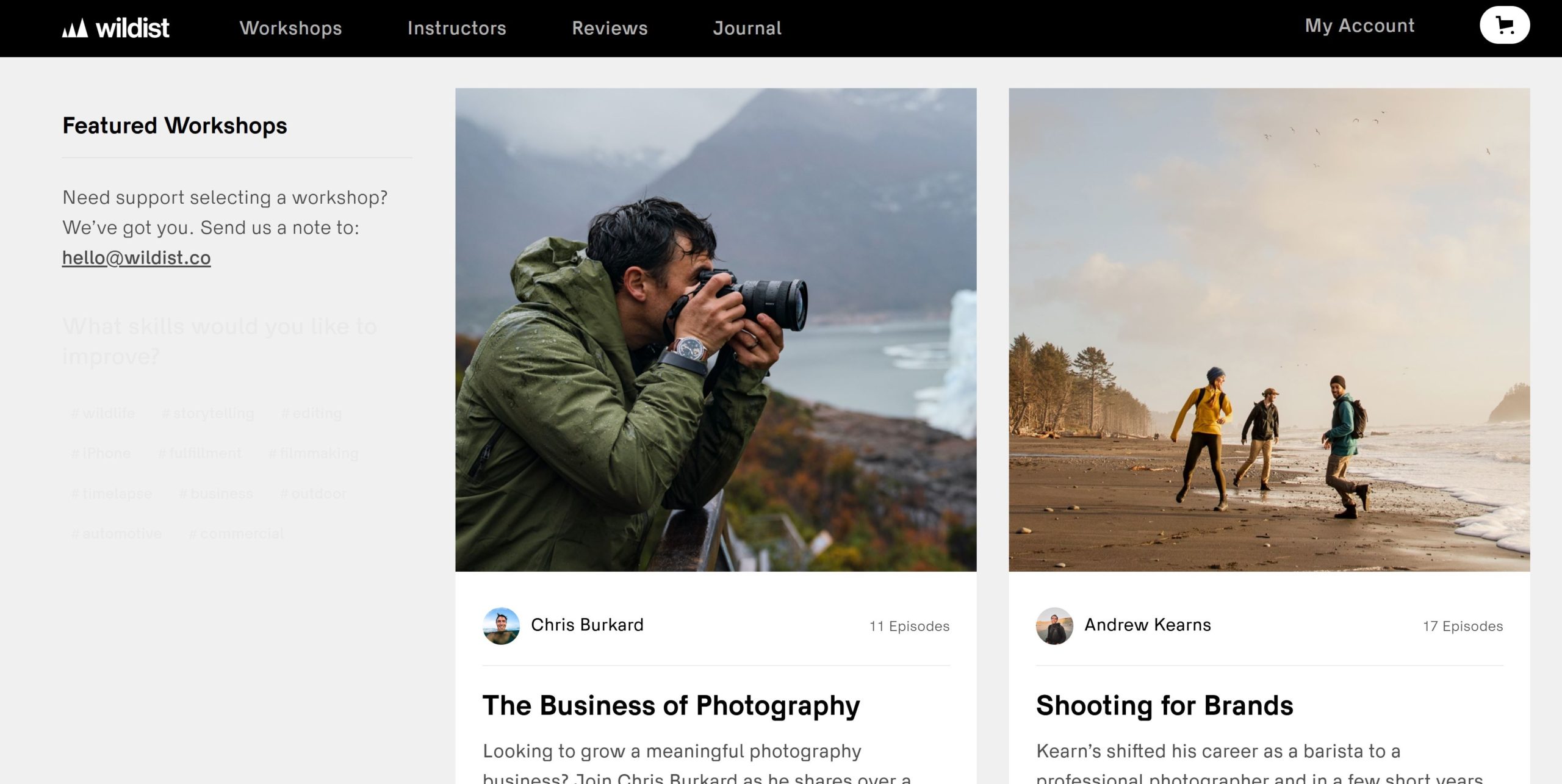Open Shooting for Brands workshop title
This screenshot has width=1562, height=784.
pos(1164,705)
